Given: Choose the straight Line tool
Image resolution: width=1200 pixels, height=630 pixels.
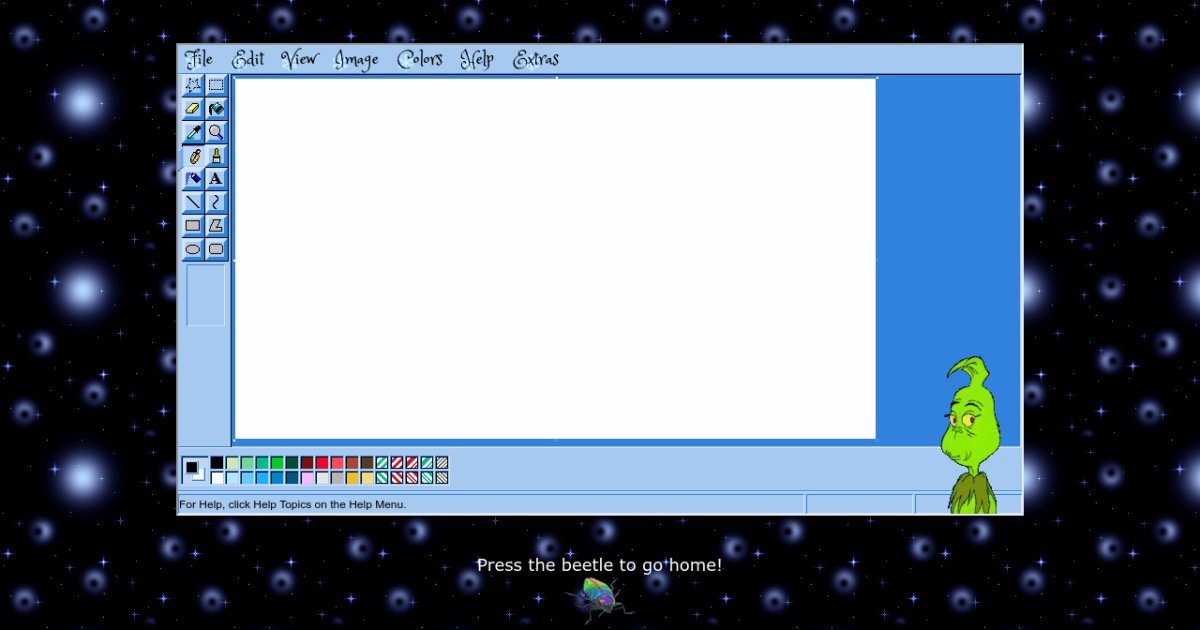Looking at the screenshot, I should [x=193, y=202].
